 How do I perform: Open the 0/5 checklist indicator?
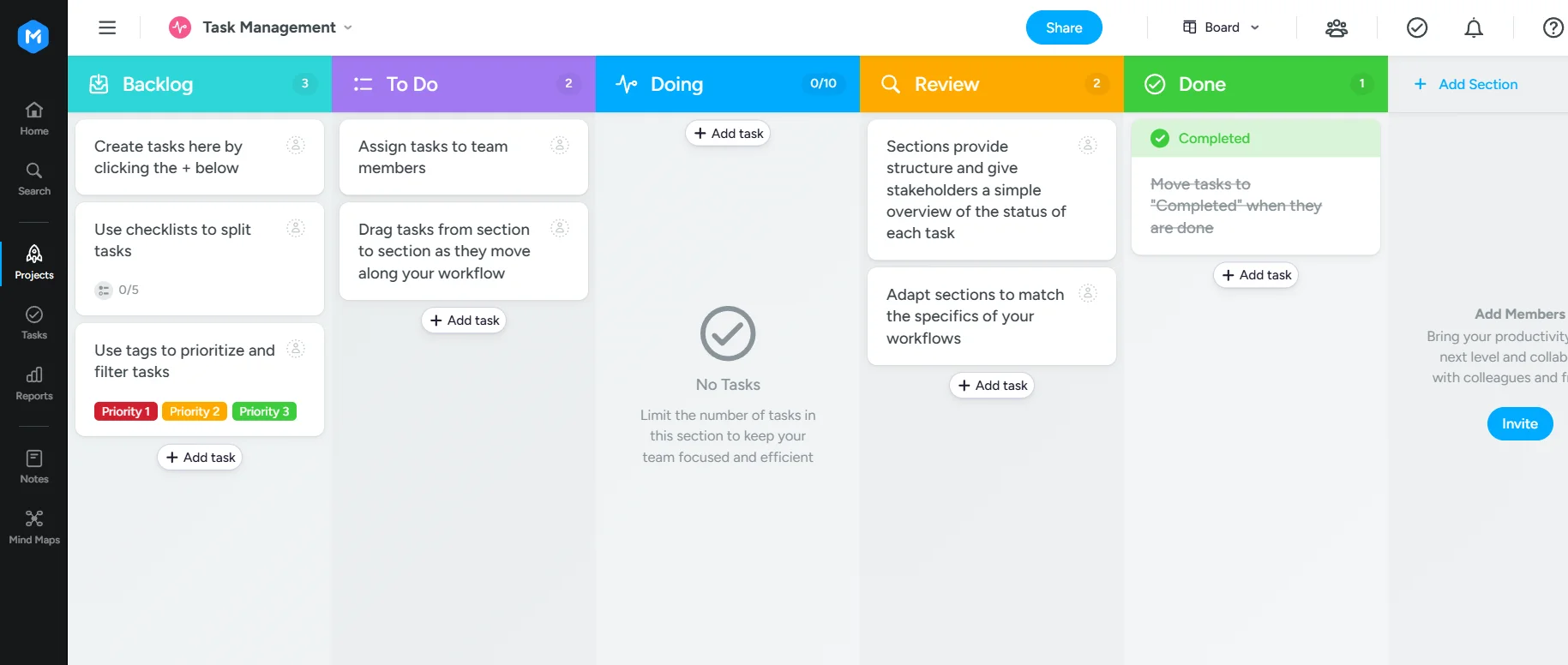(x=117, y=290)
